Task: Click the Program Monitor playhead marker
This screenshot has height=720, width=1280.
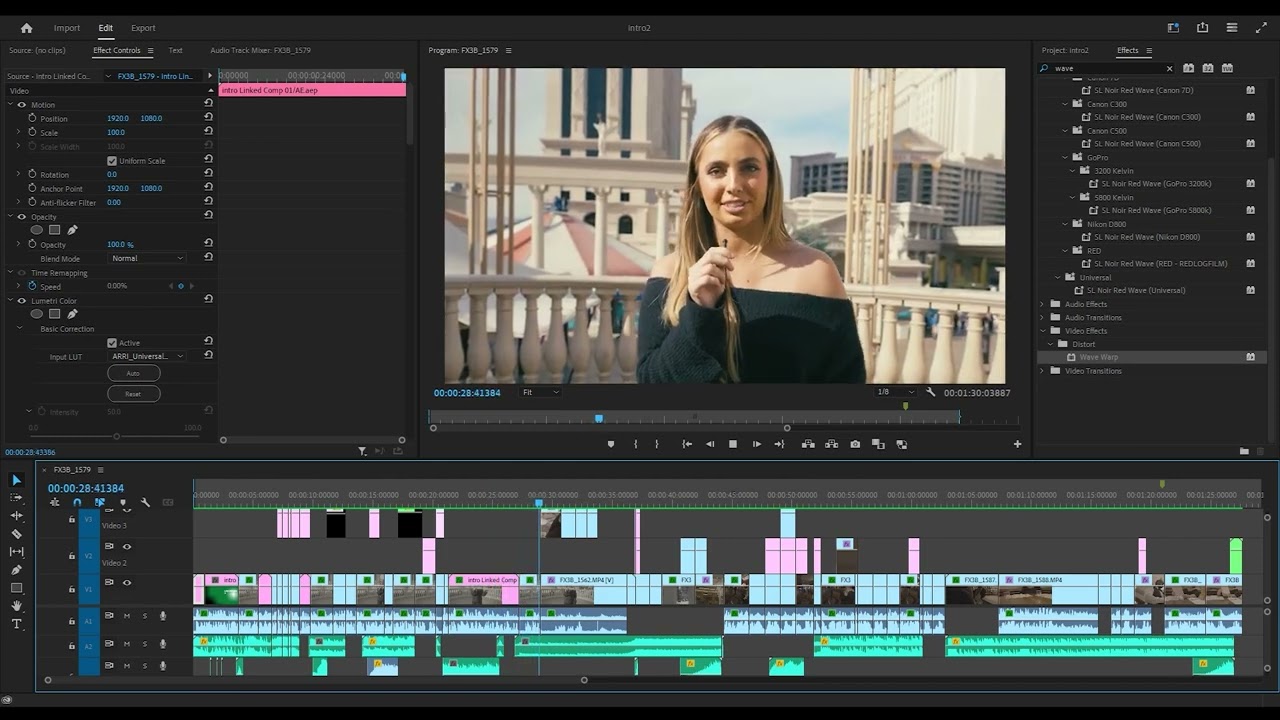Action: 599,418
